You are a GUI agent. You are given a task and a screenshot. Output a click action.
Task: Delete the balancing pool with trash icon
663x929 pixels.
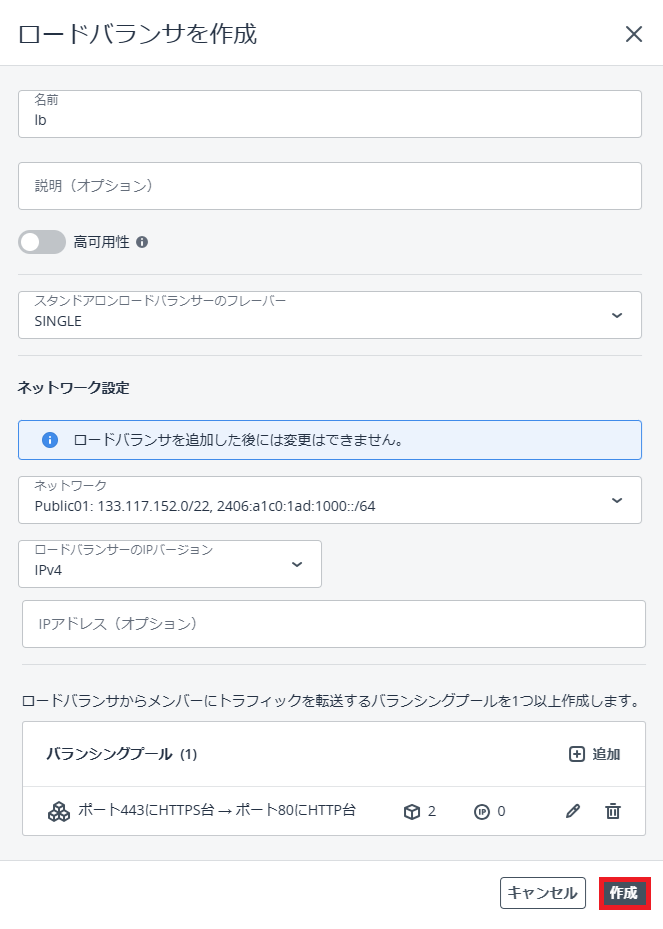[613, 811]
